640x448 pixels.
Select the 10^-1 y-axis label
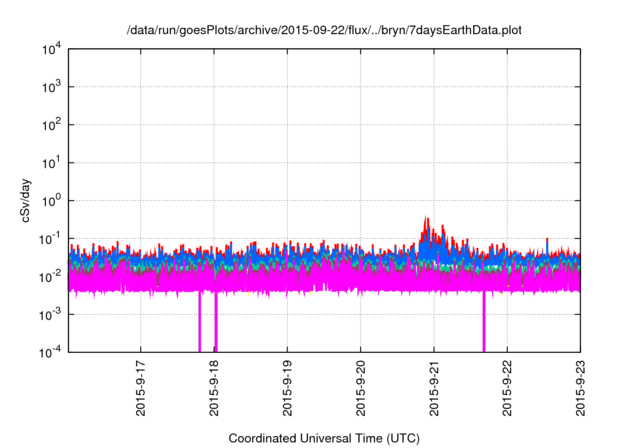click(x=50, y=239)
